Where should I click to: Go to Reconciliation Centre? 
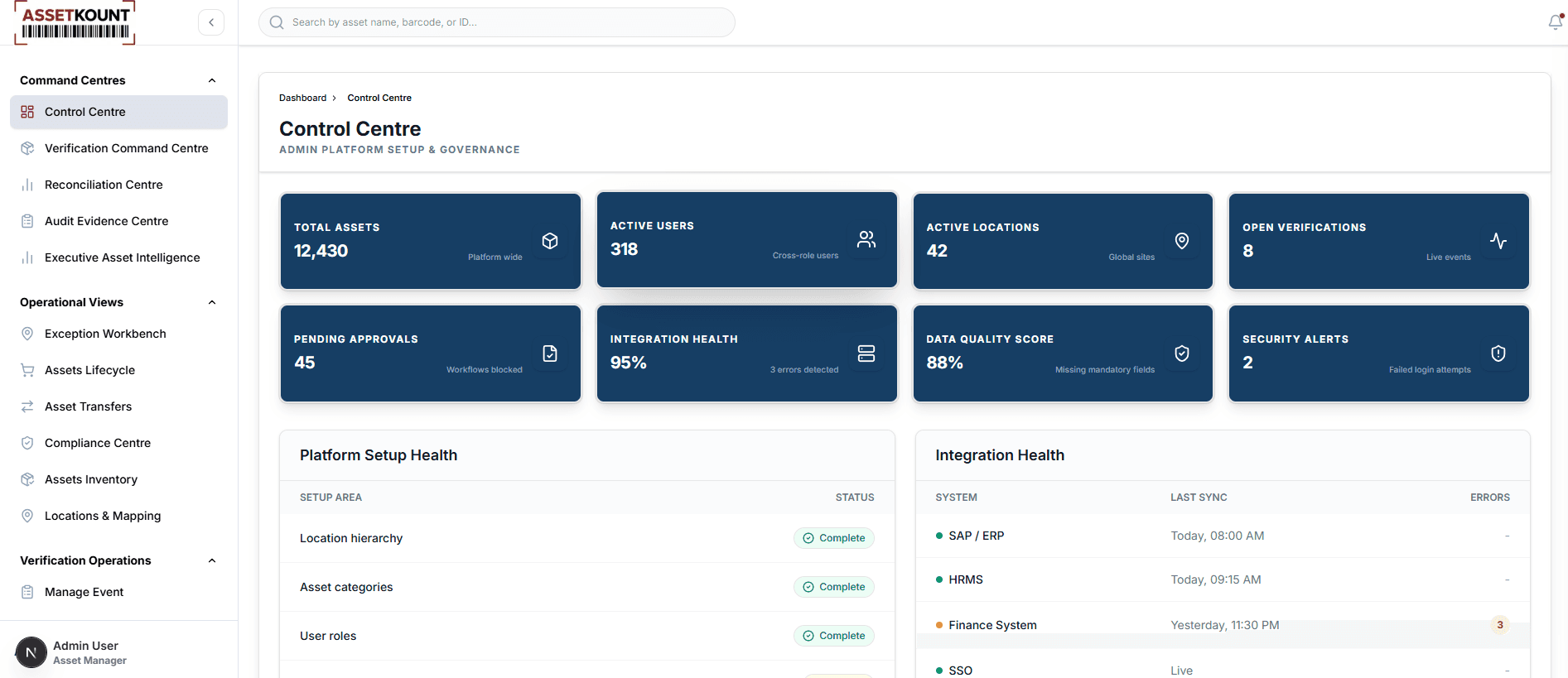click(118, 185)
